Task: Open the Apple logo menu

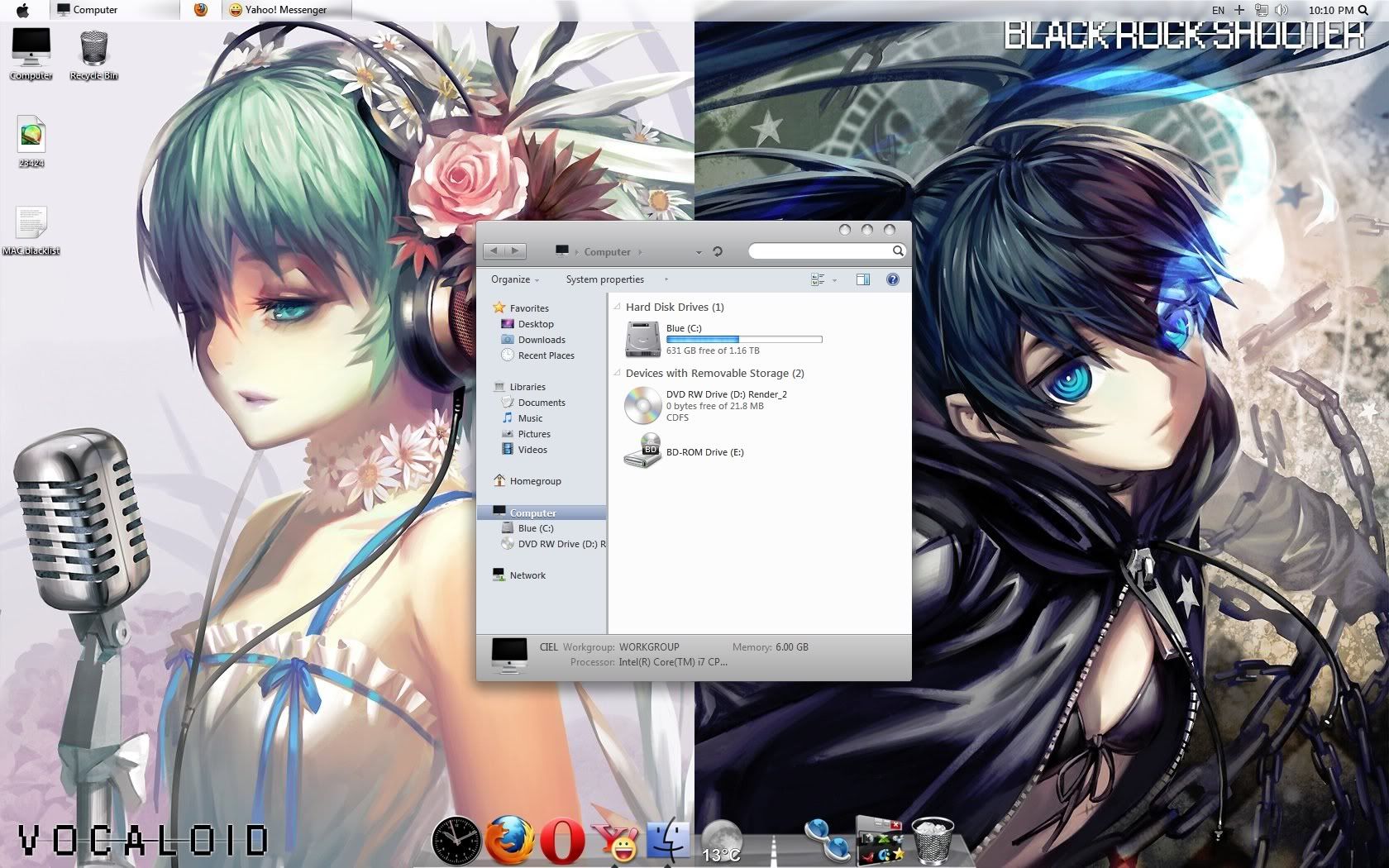Action: (x=22, y=10)
